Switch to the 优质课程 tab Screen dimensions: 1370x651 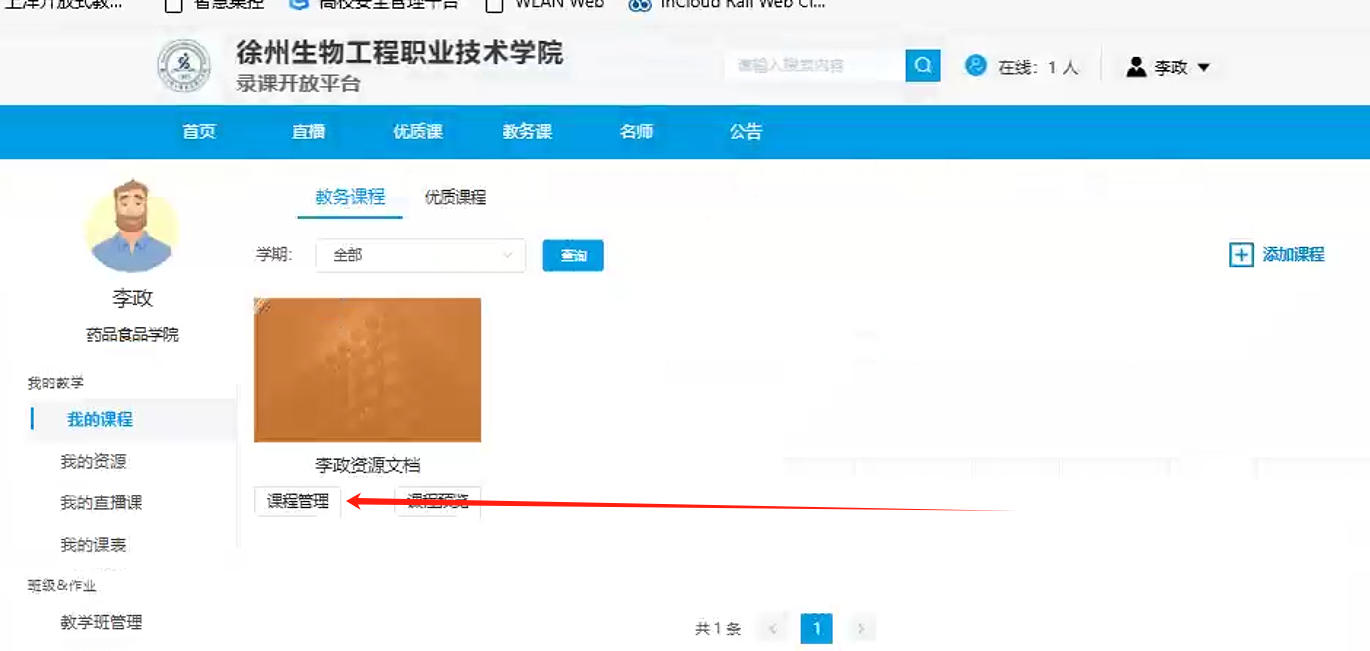pyautogui.click(x=455, y=198)
